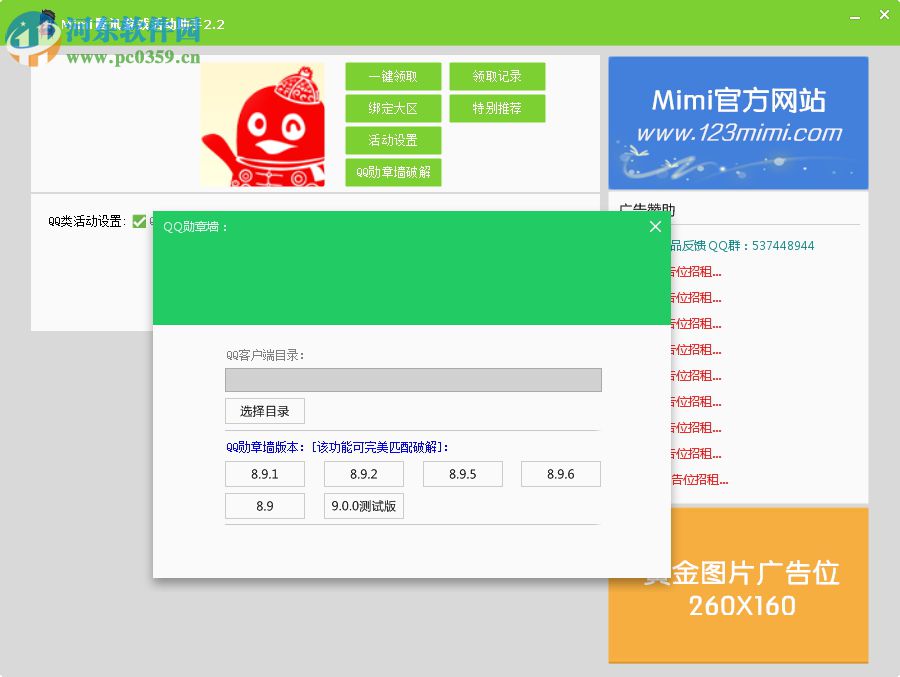Select QQ badge wall version 8.9

click(x=264, y=506)
